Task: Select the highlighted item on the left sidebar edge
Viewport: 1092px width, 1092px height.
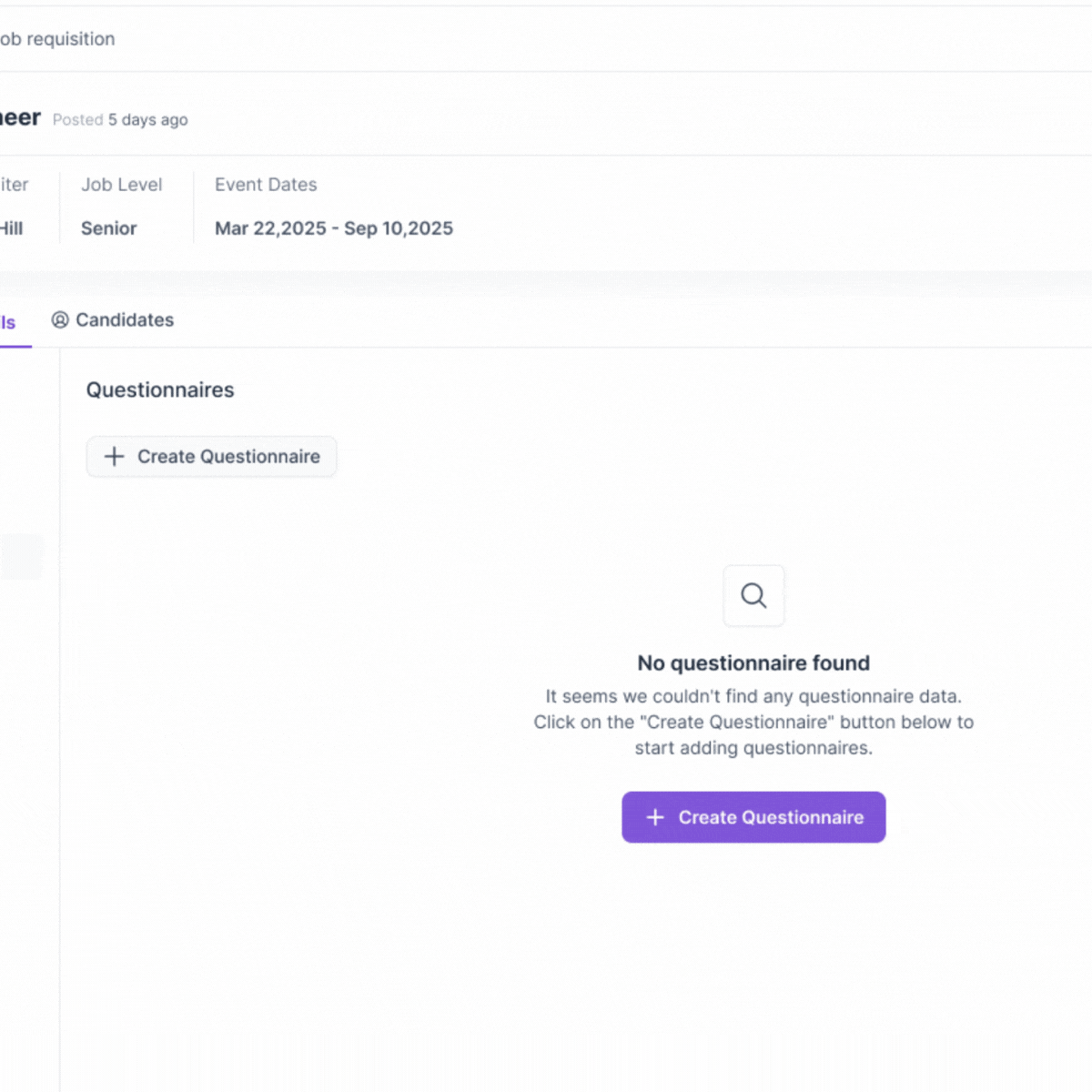Action: [x=20, y=556]
